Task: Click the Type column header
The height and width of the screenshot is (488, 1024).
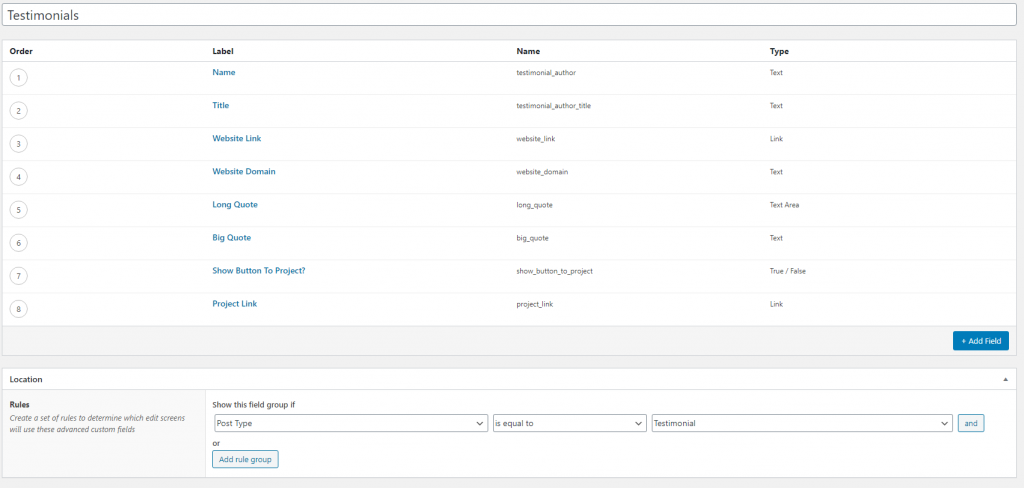Action: (x=780, y=51)
